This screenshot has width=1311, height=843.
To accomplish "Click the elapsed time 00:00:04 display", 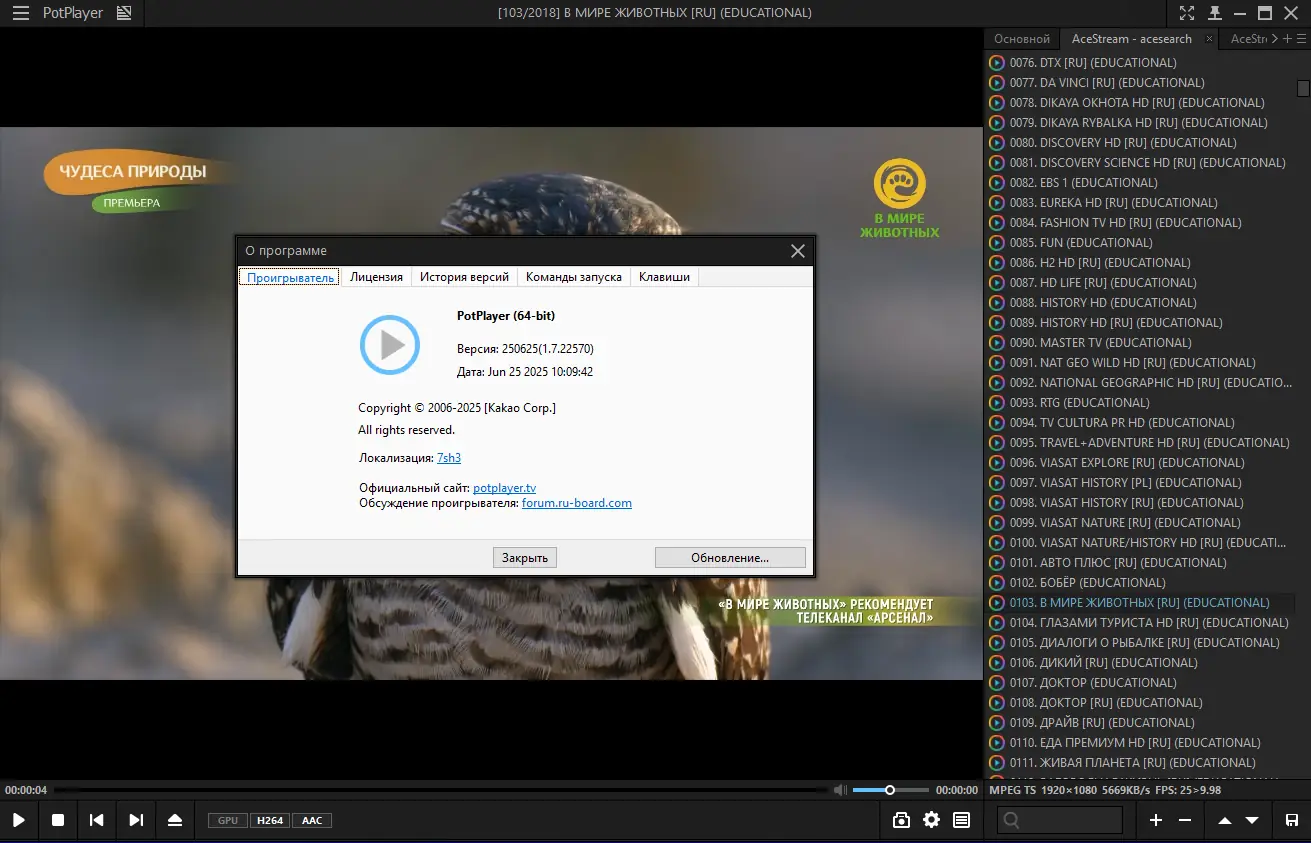I will (26, 790).
